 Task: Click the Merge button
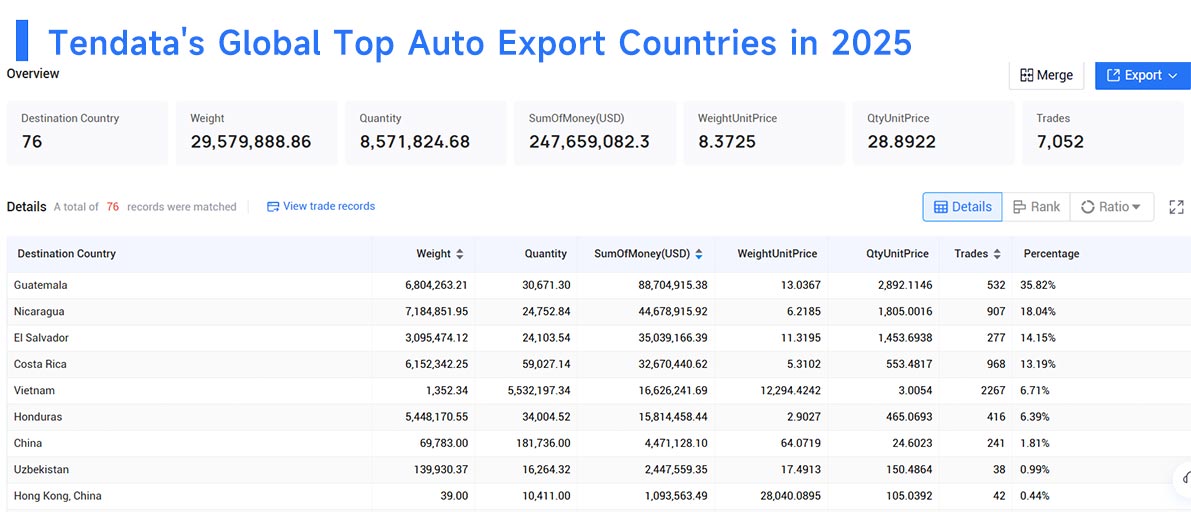tap(1046, 75)
